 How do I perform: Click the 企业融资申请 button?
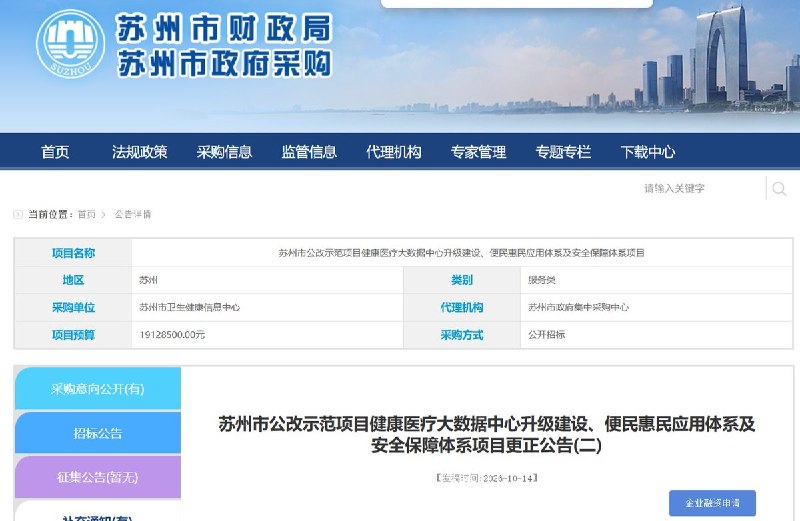click(x=712, y=503)
